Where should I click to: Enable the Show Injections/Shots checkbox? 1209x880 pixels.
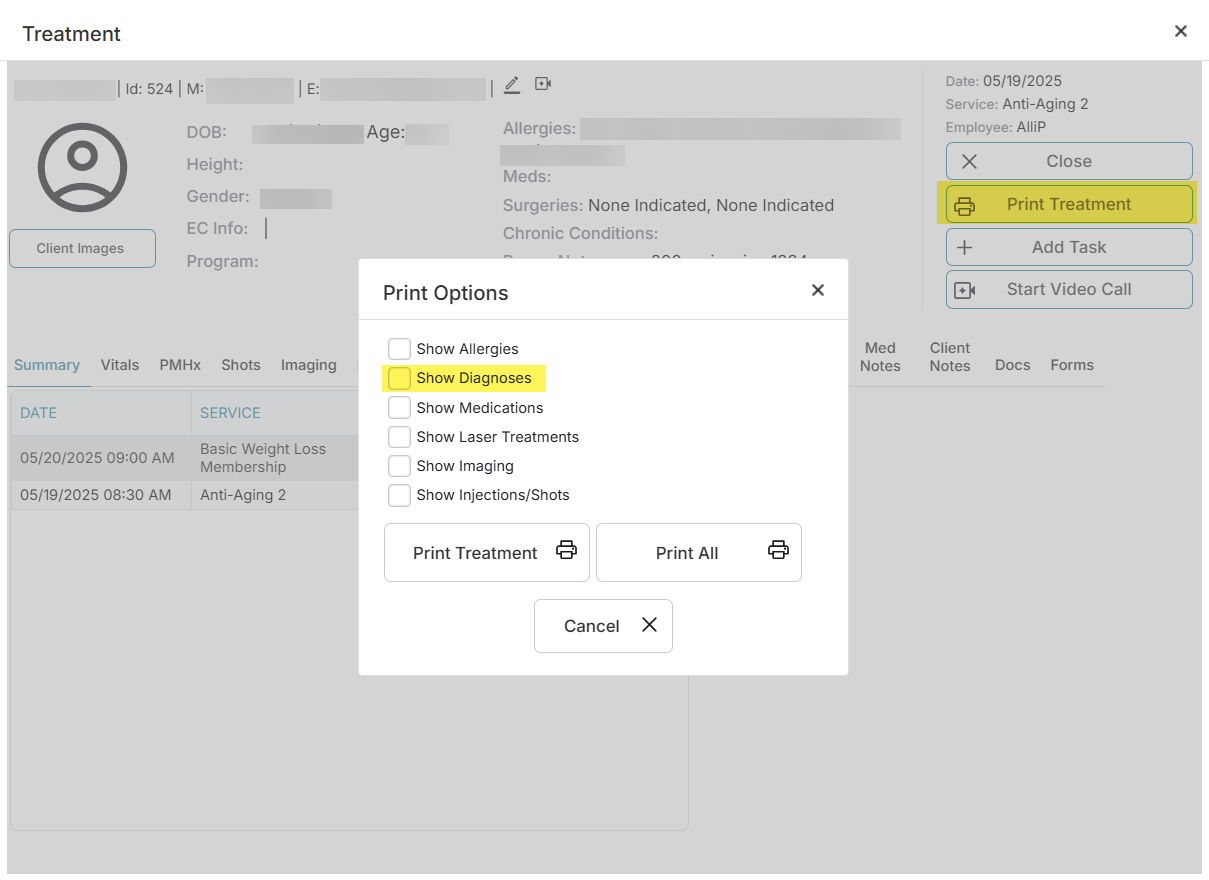399,494
